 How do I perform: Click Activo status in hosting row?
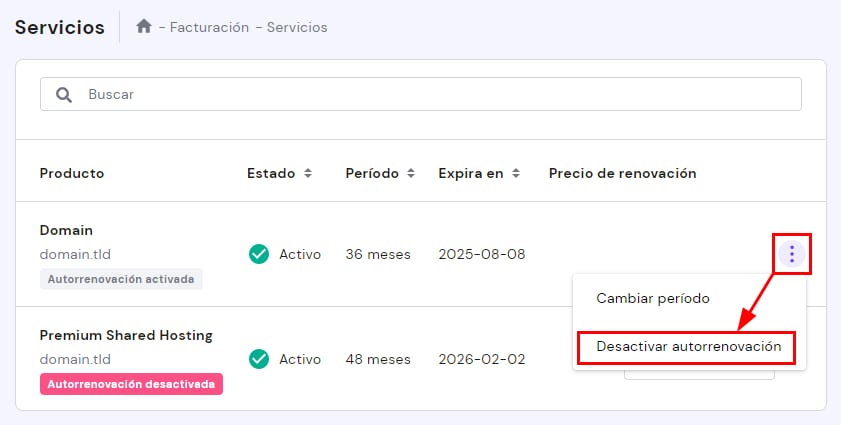pos(300,360)
